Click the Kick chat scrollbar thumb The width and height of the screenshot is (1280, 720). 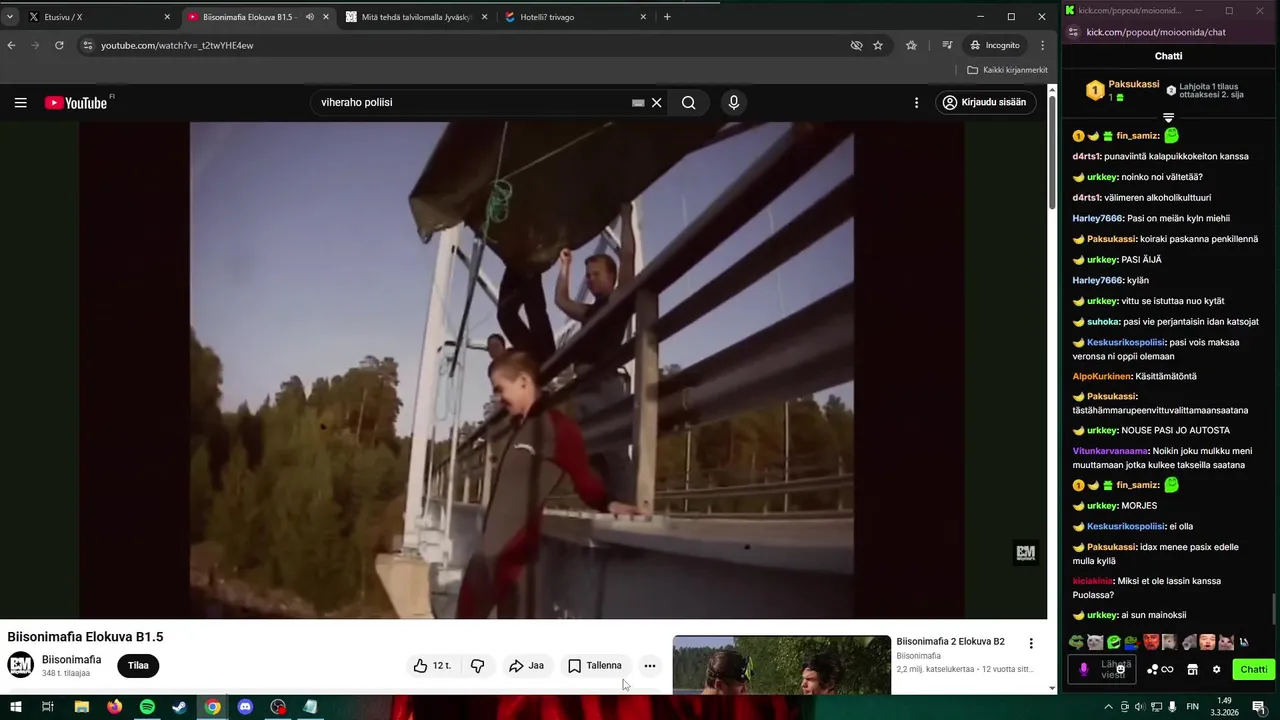(x=1275, y=608)
